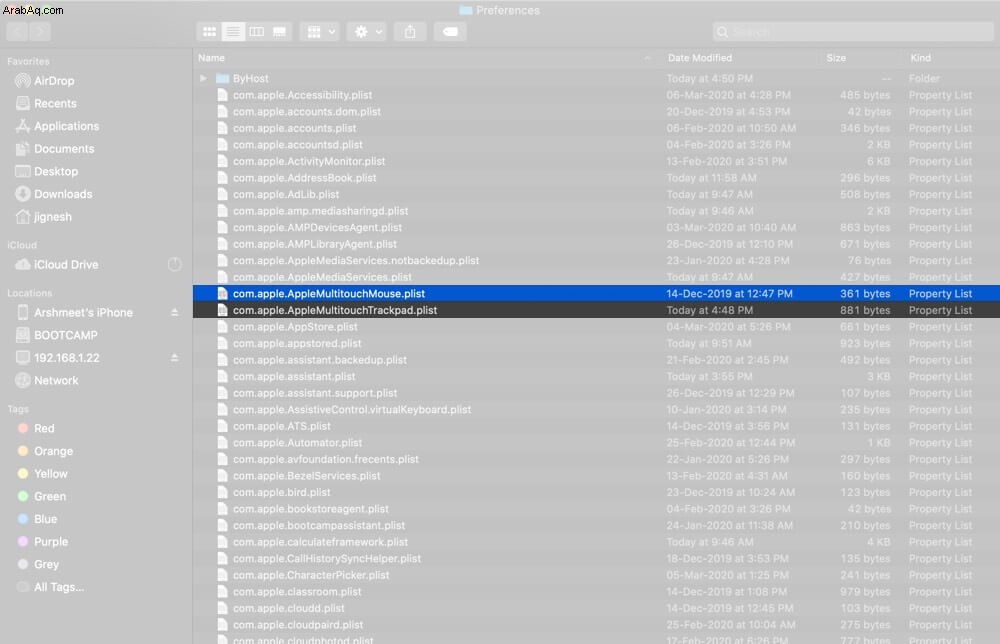Viewport: 1000px width, 644px height.
Task: Open Downloads in the sidebar
Action: point(54,194)
